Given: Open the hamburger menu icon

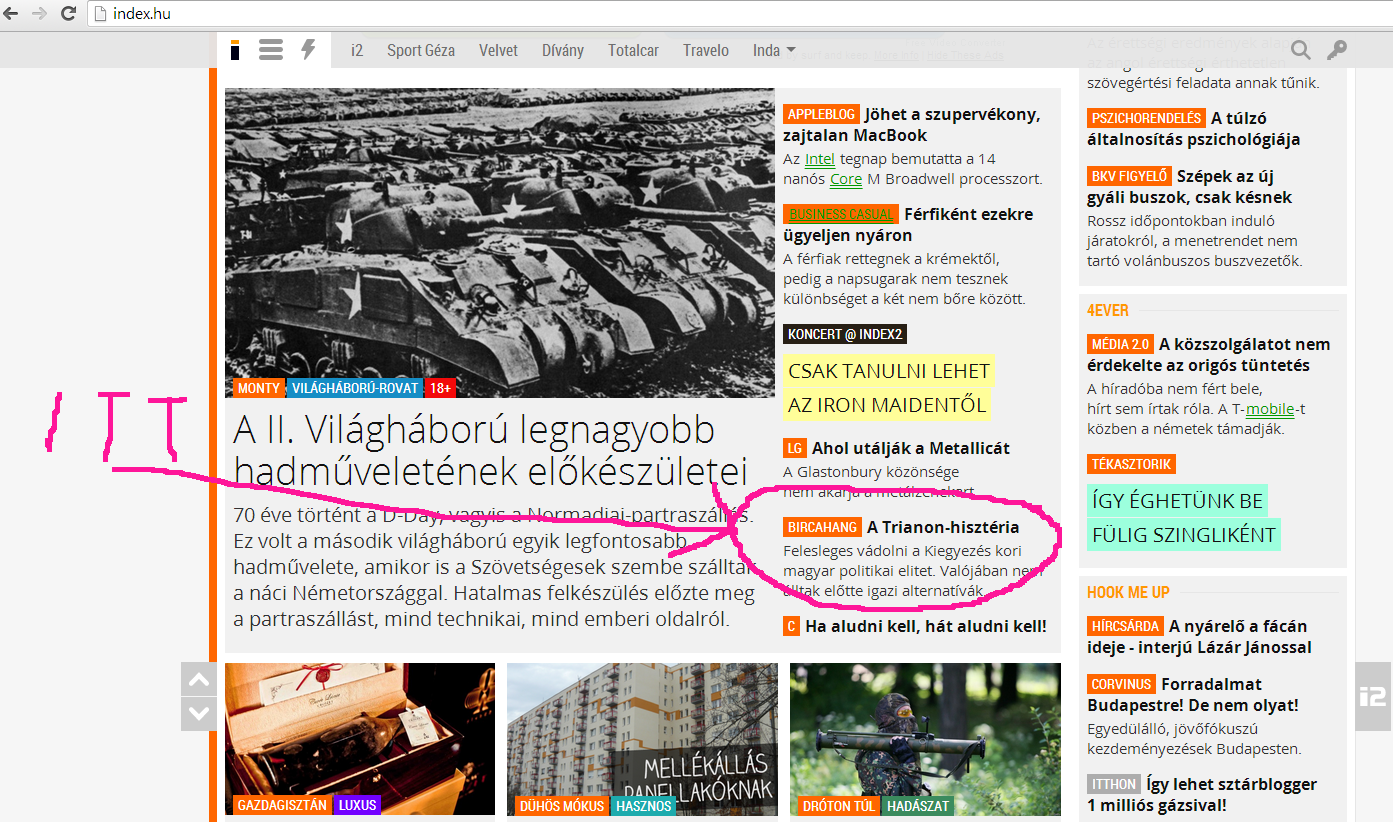Looking at the screenshot, I should click(271, 50).
